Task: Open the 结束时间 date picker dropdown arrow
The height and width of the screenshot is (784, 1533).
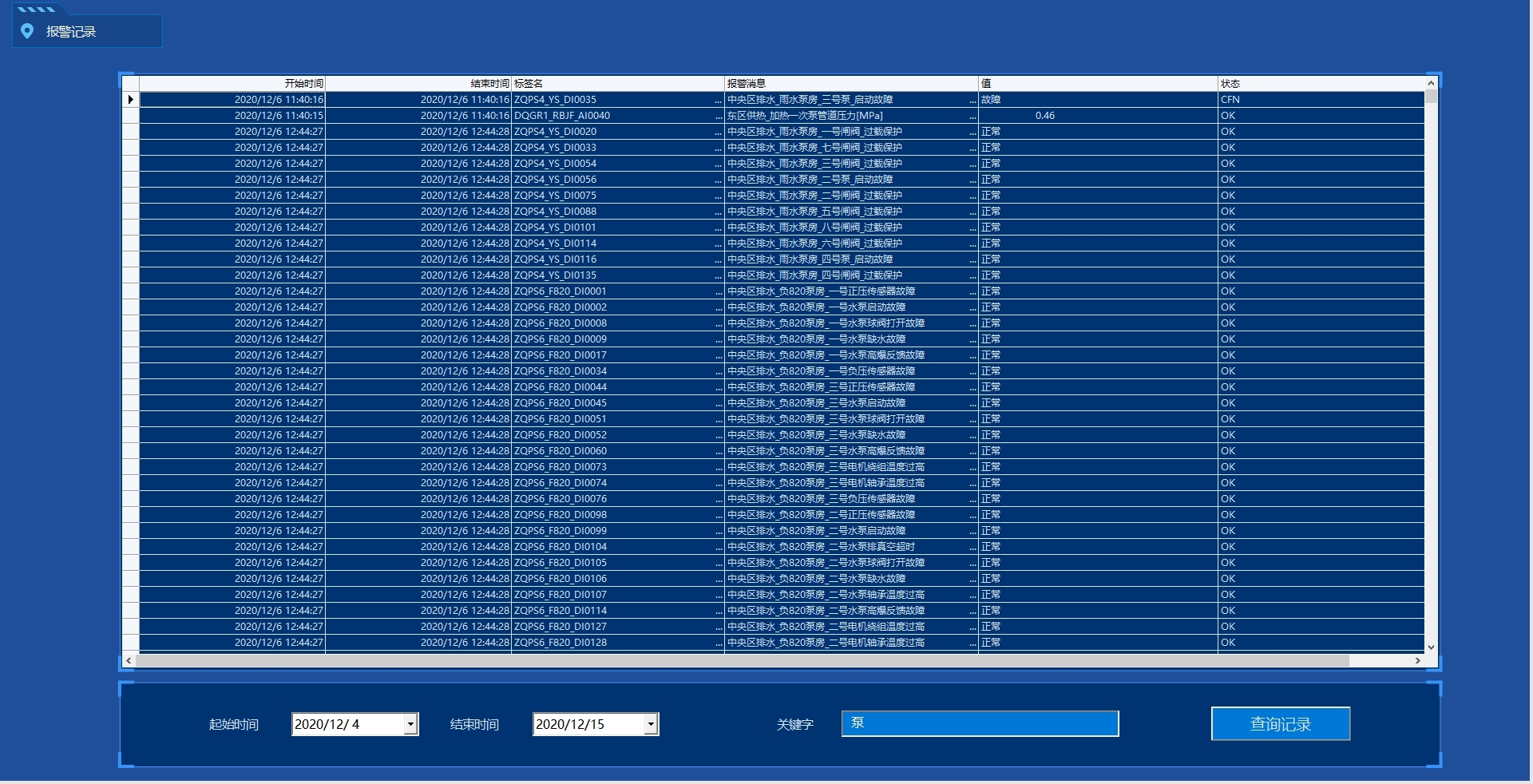Action: pyautogui.click(x=651, y=724)
